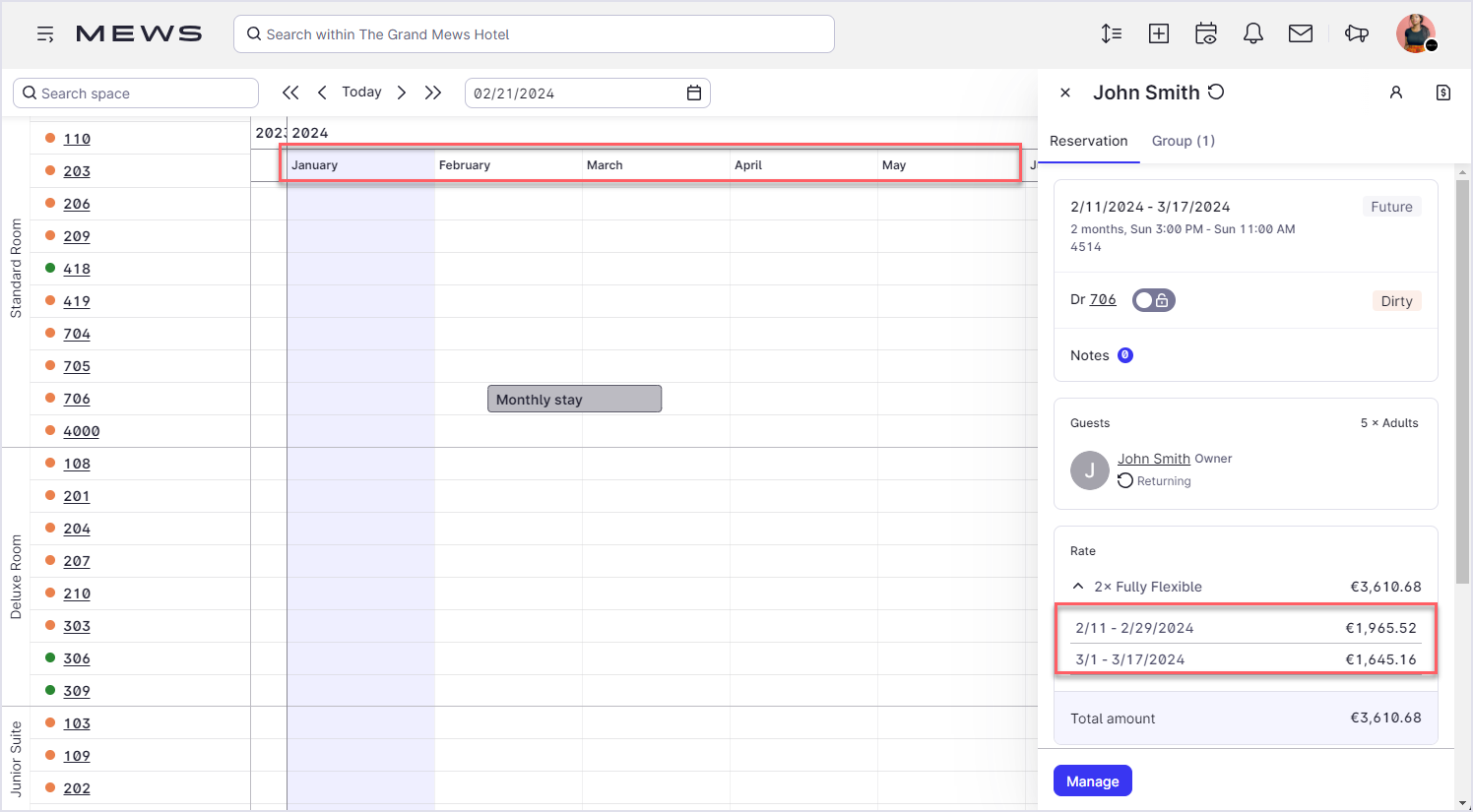Click the new reservation plus icon
This screenshot has width=1473, height=812.
pos(1159,33)
